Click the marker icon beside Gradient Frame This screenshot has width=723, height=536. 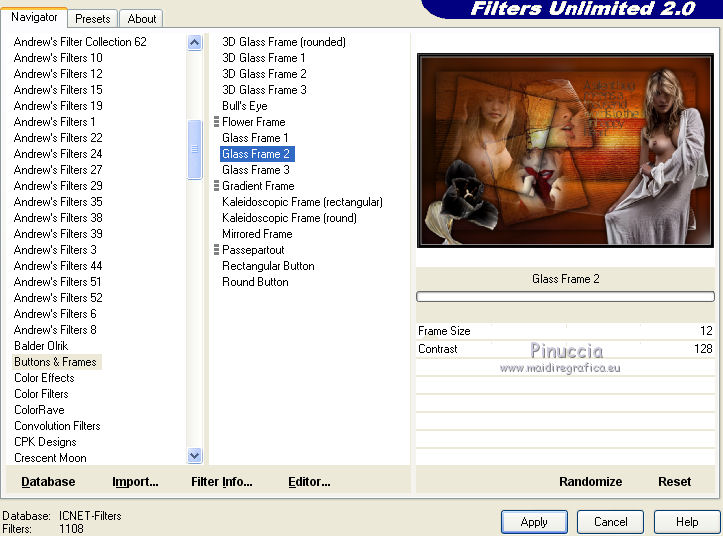216,186
